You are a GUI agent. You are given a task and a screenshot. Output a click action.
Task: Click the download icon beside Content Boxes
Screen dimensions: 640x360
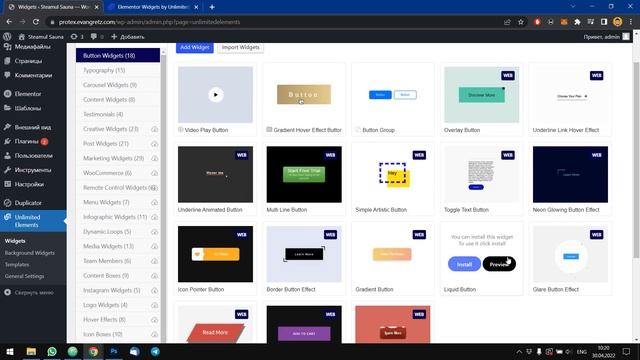point(154,276)
